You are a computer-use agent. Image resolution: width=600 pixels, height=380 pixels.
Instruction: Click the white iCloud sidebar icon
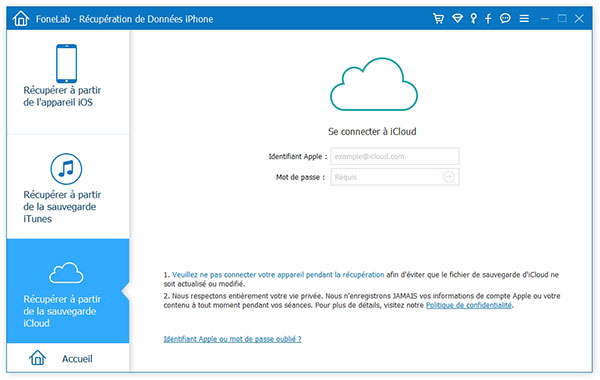pyautogui.click(x=66, y=273)
